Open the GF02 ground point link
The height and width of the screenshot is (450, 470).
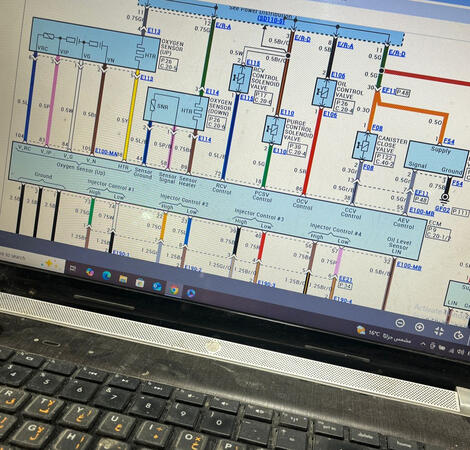point(442,210)
